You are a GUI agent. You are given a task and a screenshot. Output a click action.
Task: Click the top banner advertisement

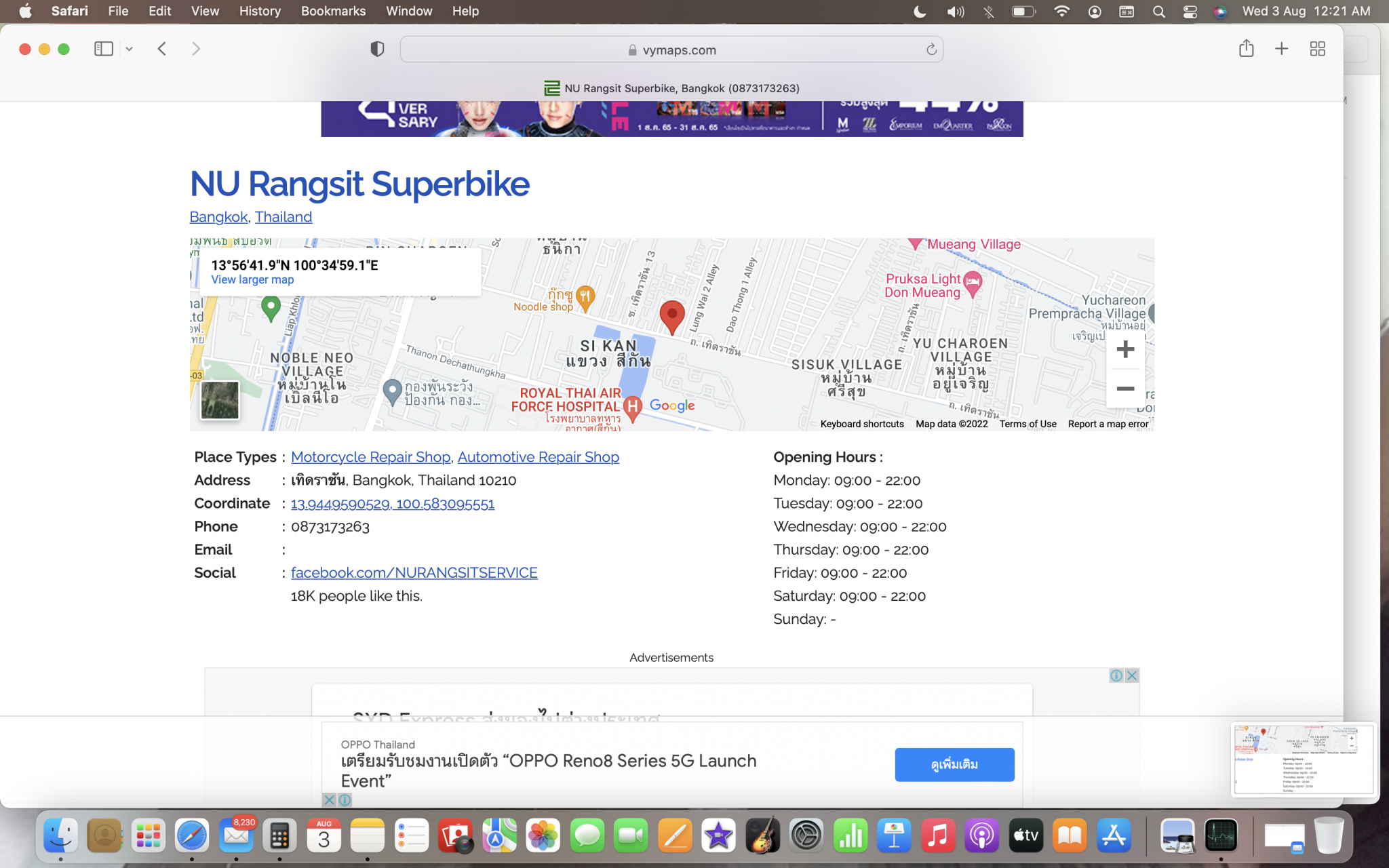point(671,119)
